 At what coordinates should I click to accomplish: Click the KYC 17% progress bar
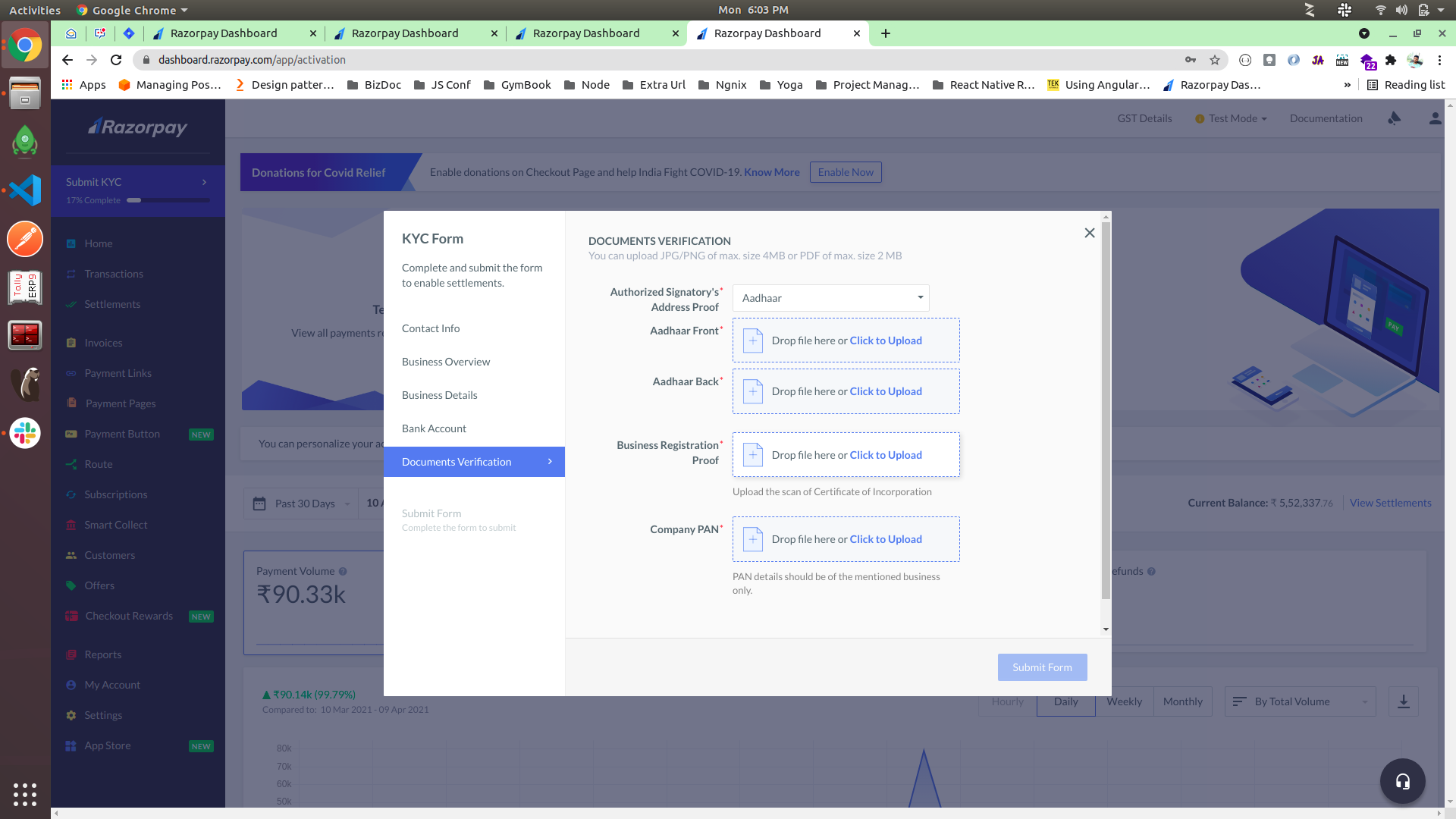(168, 200)
